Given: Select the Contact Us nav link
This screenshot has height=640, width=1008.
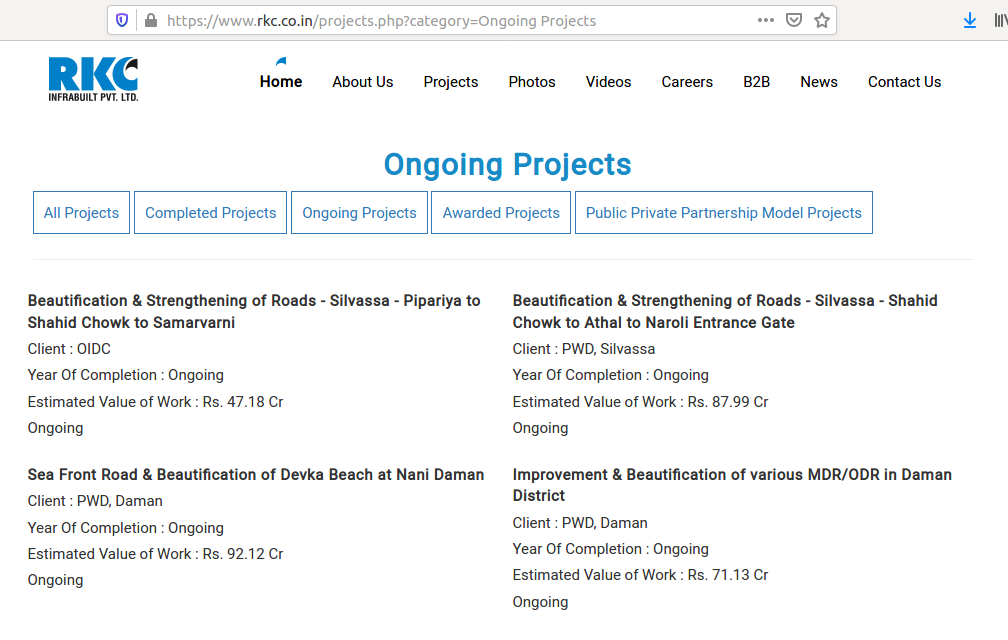Looking at the screenshot, I should (x=904, y=82).
